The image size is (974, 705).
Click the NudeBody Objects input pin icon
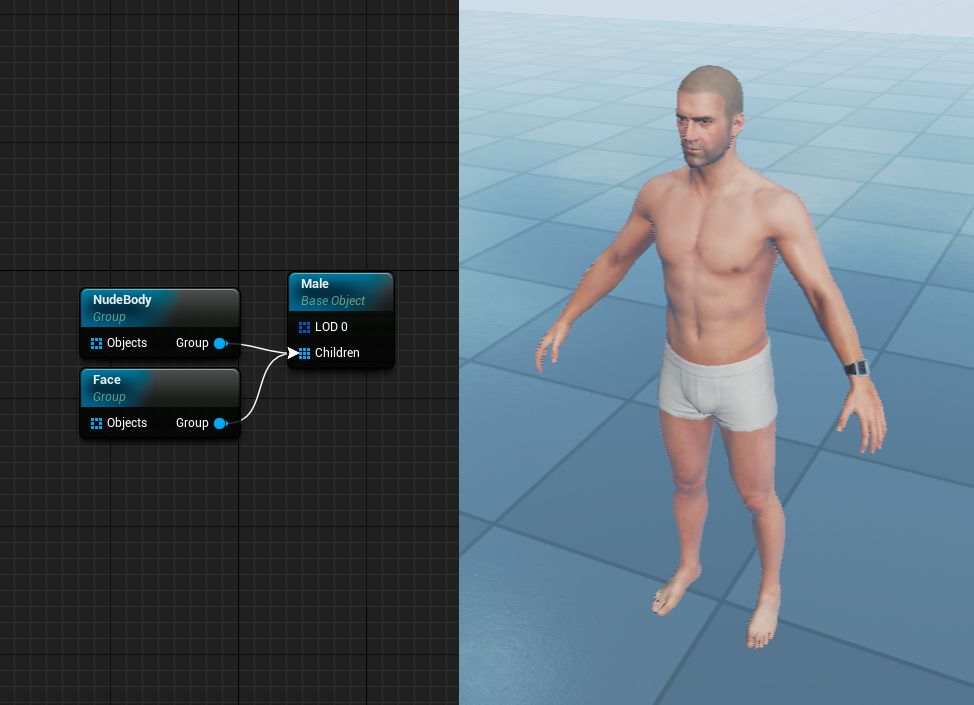point(96,343)
